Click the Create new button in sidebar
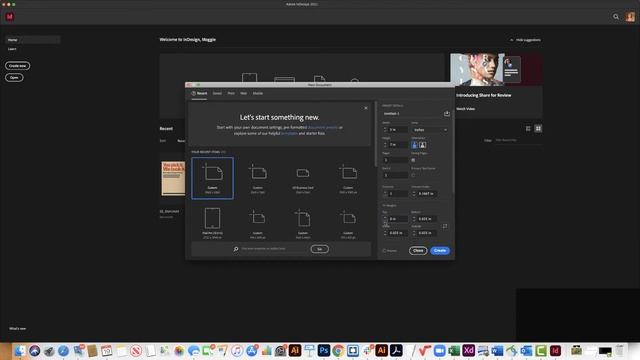Image resolution: width=640 pixels, height=360 pixels. tap(18, 66)
